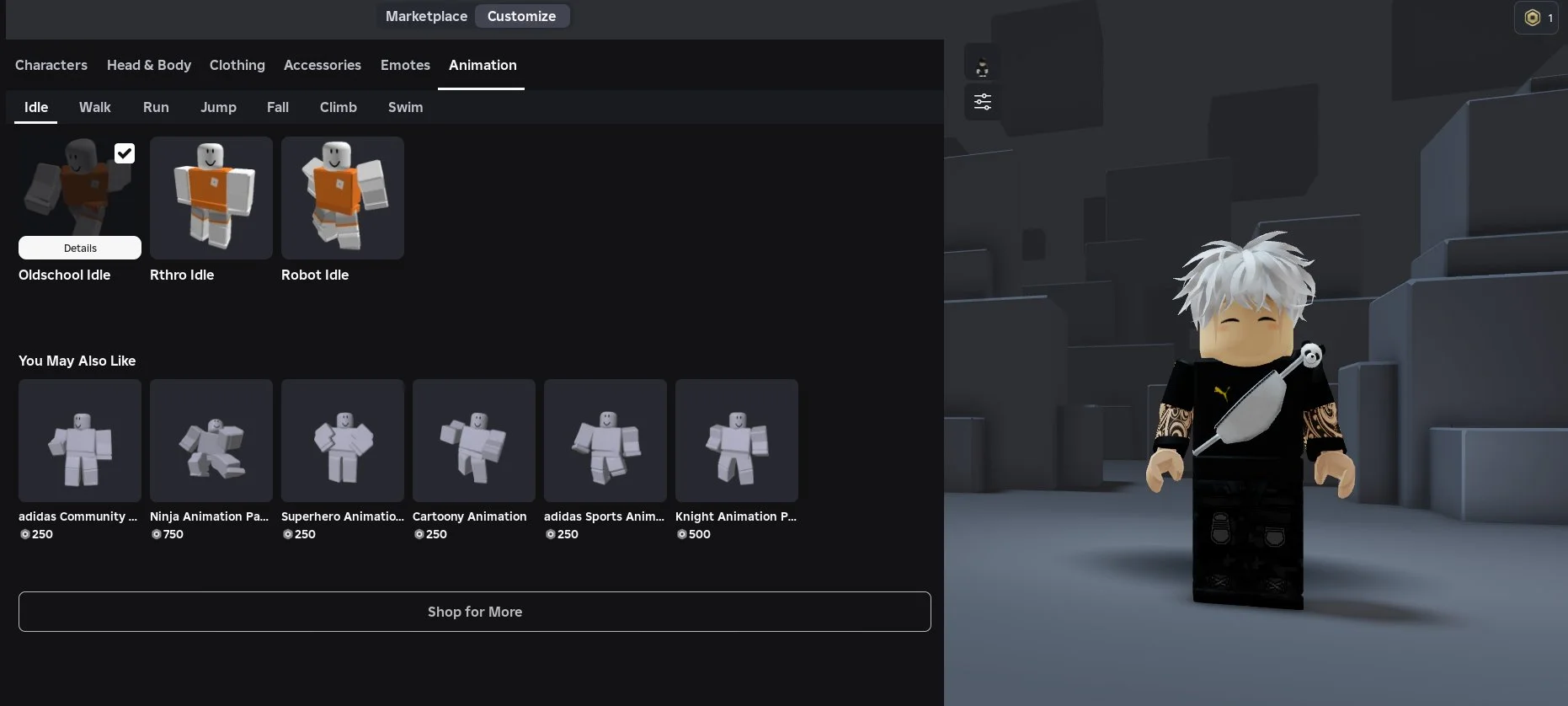1568x706 pixels.
Task: Select the Walk animation subtab
Action: pyautogui.click(x=95, y=107)
